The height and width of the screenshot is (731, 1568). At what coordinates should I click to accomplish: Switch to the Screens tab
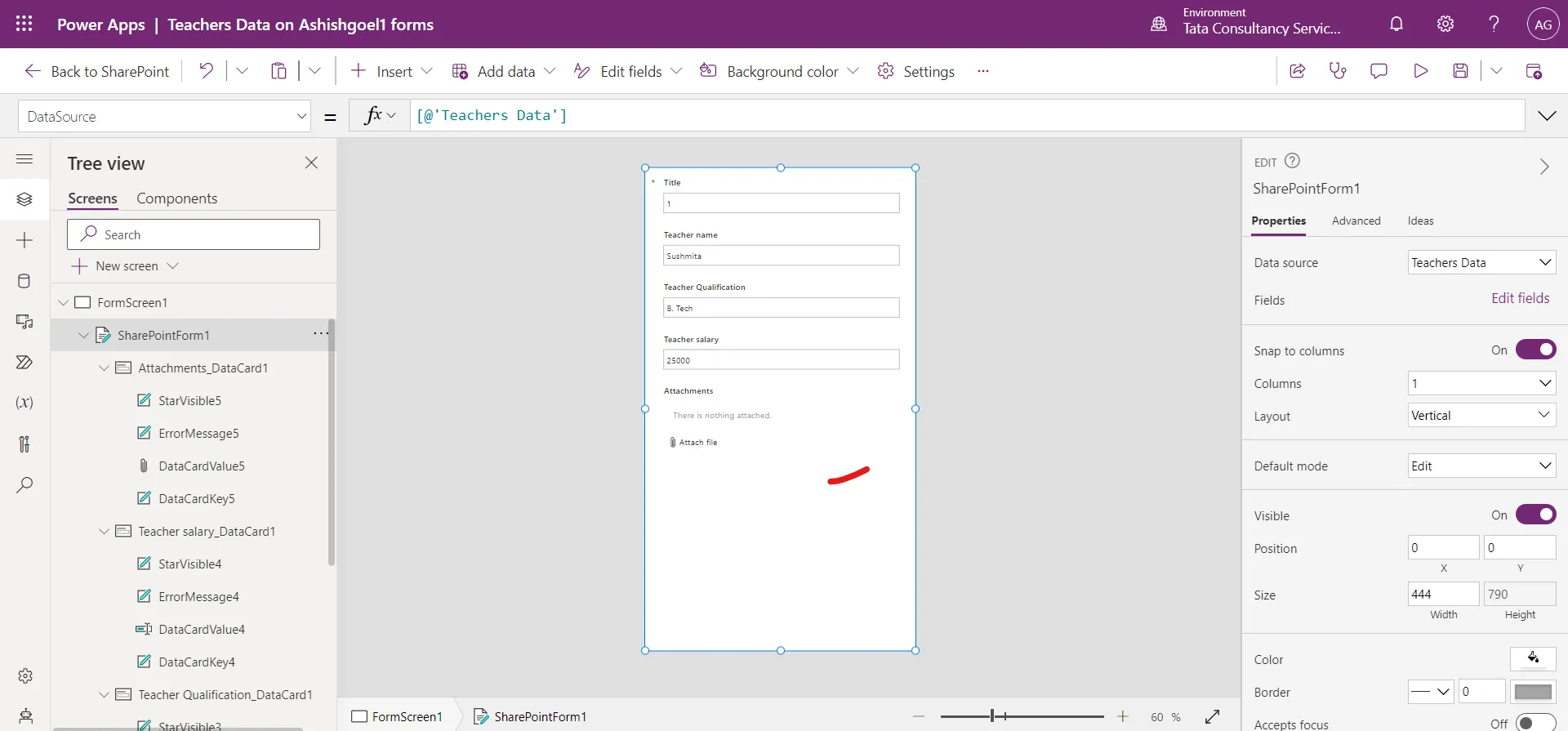tap(92, 198)
